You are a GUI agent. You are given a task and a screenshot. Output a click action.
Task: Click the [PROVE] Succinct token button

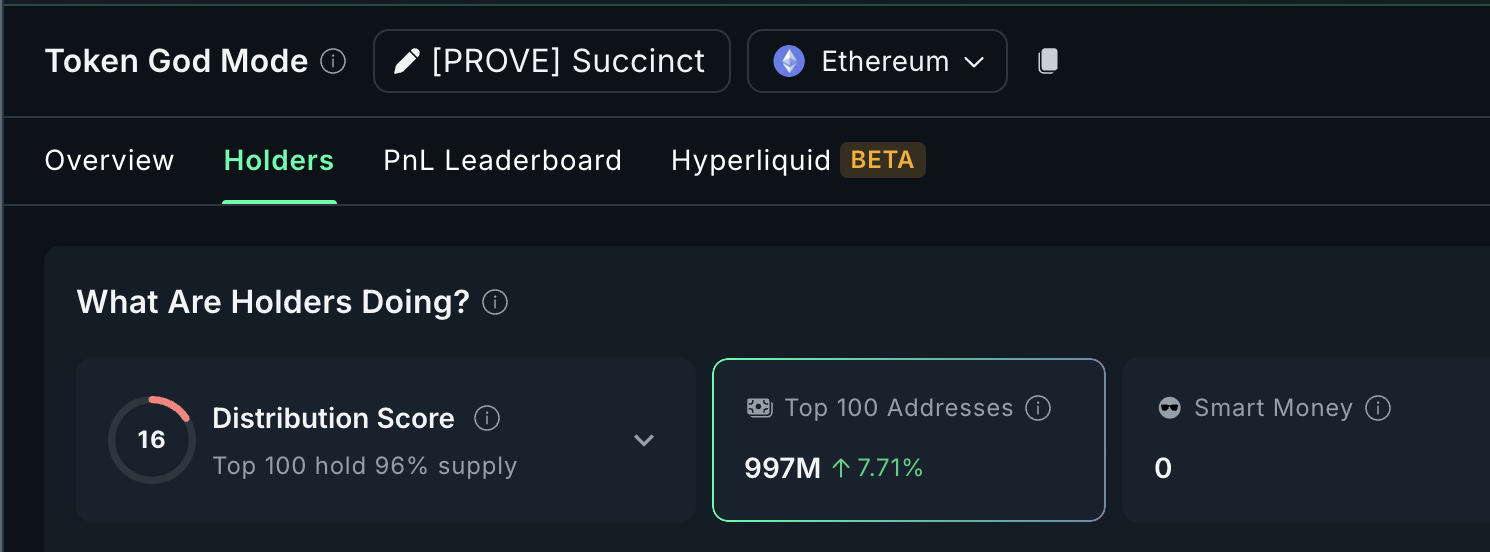552,61
